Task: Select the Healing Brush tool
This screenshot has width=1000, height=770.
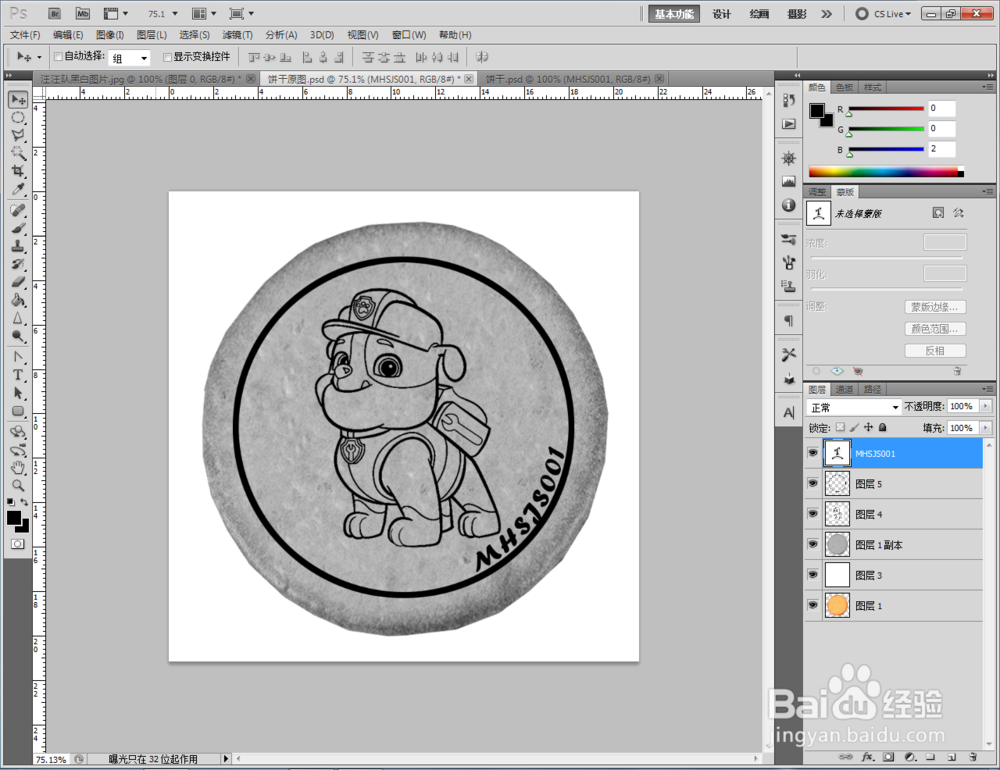Action: click(x=18, y=211)
